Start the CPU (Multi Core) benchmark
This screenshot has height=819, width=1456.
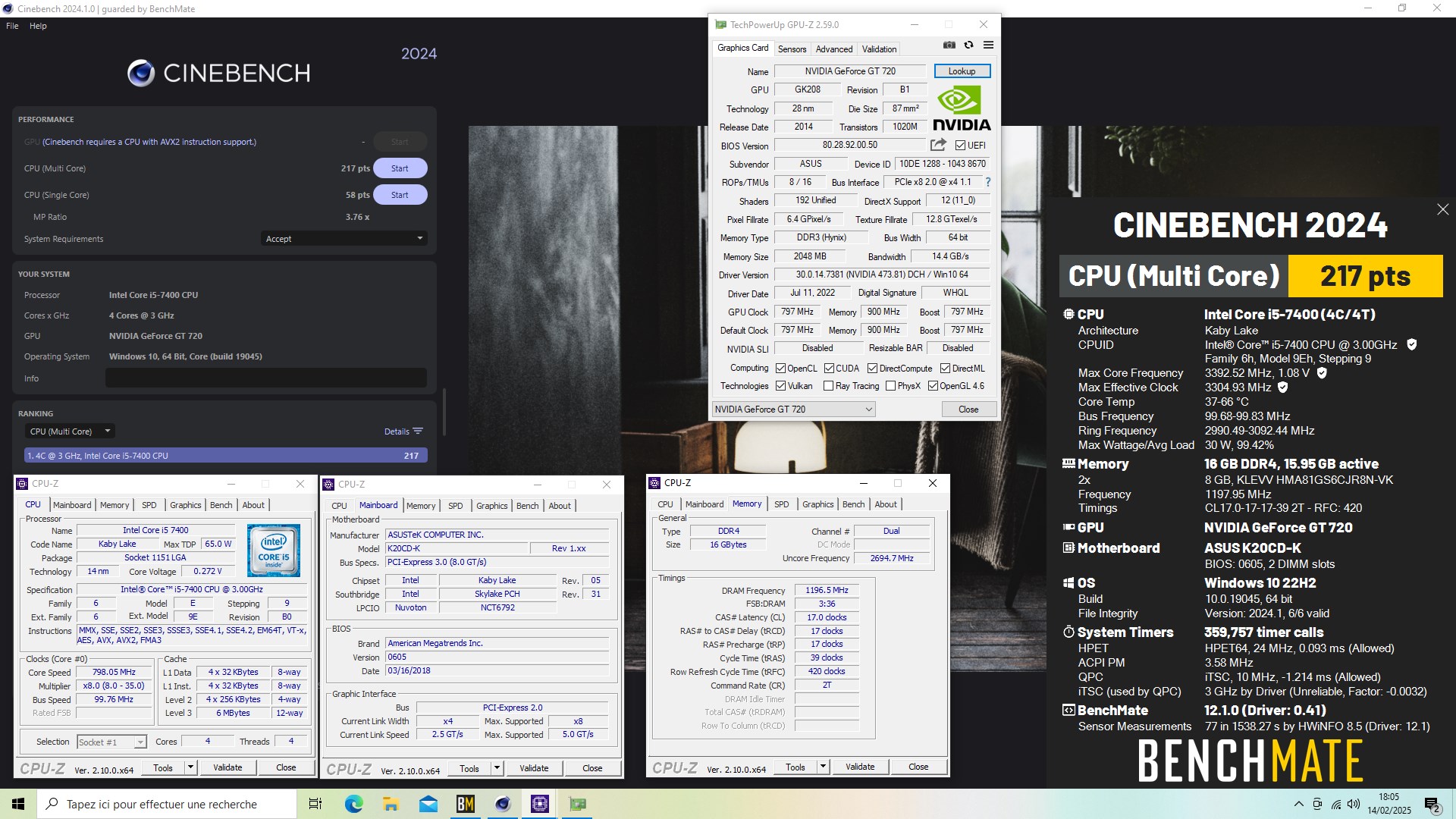[400, 168]
